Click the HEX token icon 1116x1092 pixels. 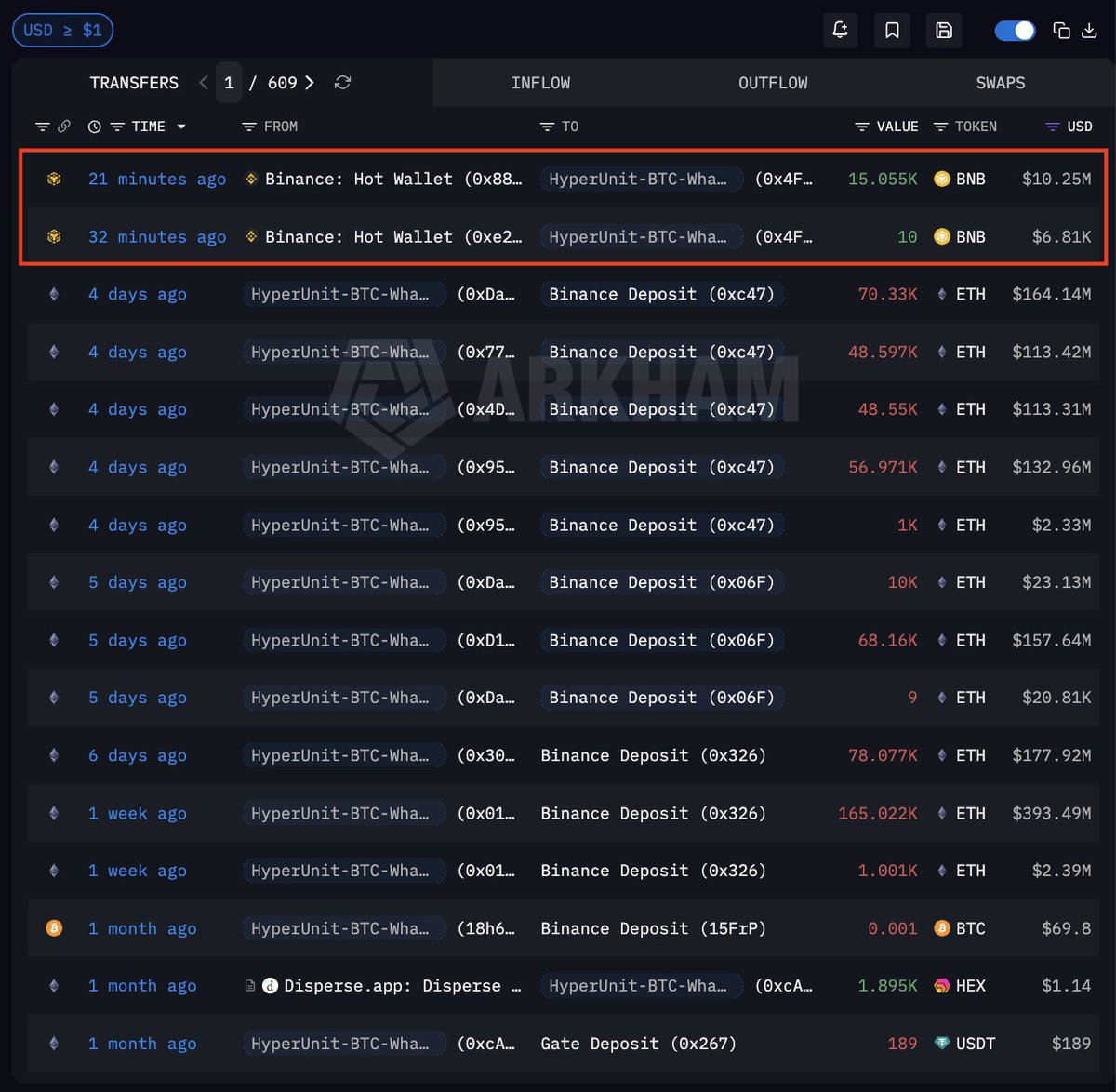pyautogui.click(x=942, y=986)
